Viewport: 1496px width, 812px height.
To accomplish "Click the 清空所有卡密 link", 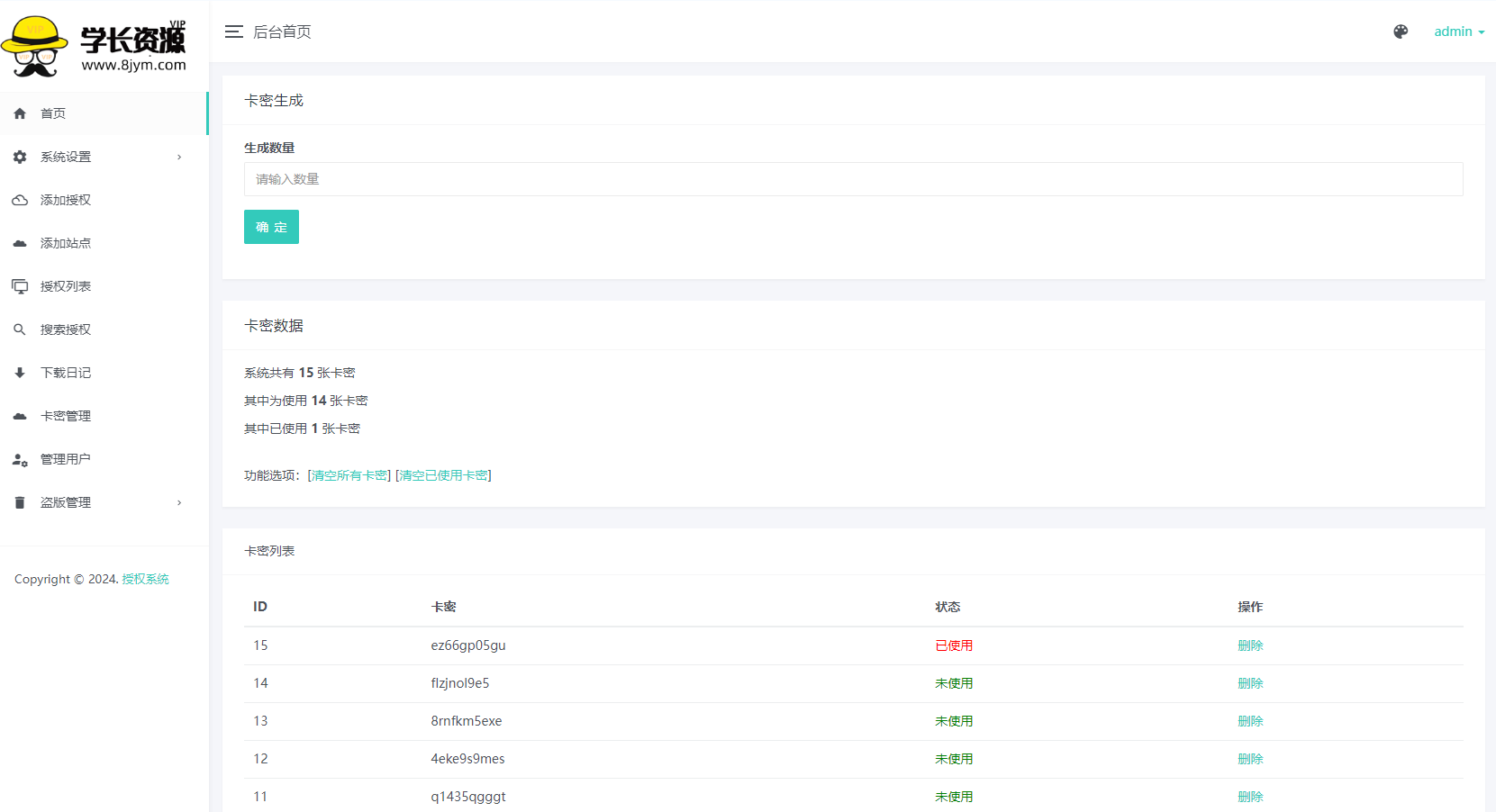I will pyautogui.click(x=349, y=475).
